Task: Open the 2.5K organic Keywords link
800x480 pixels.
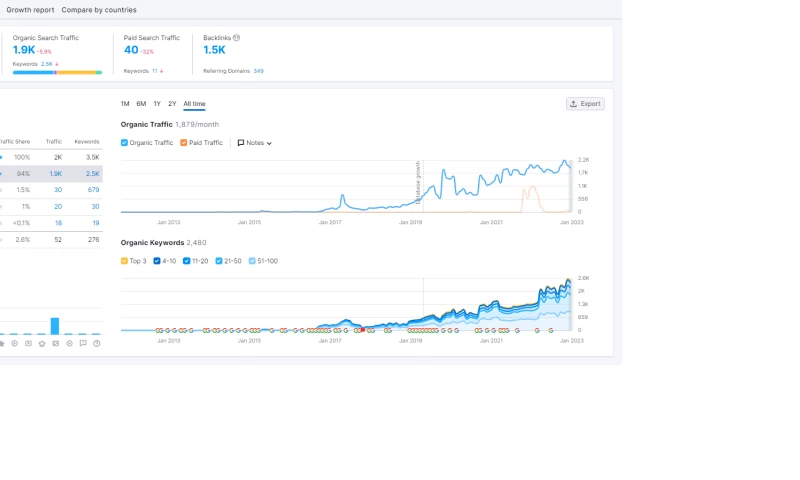Action: [47, 64]
